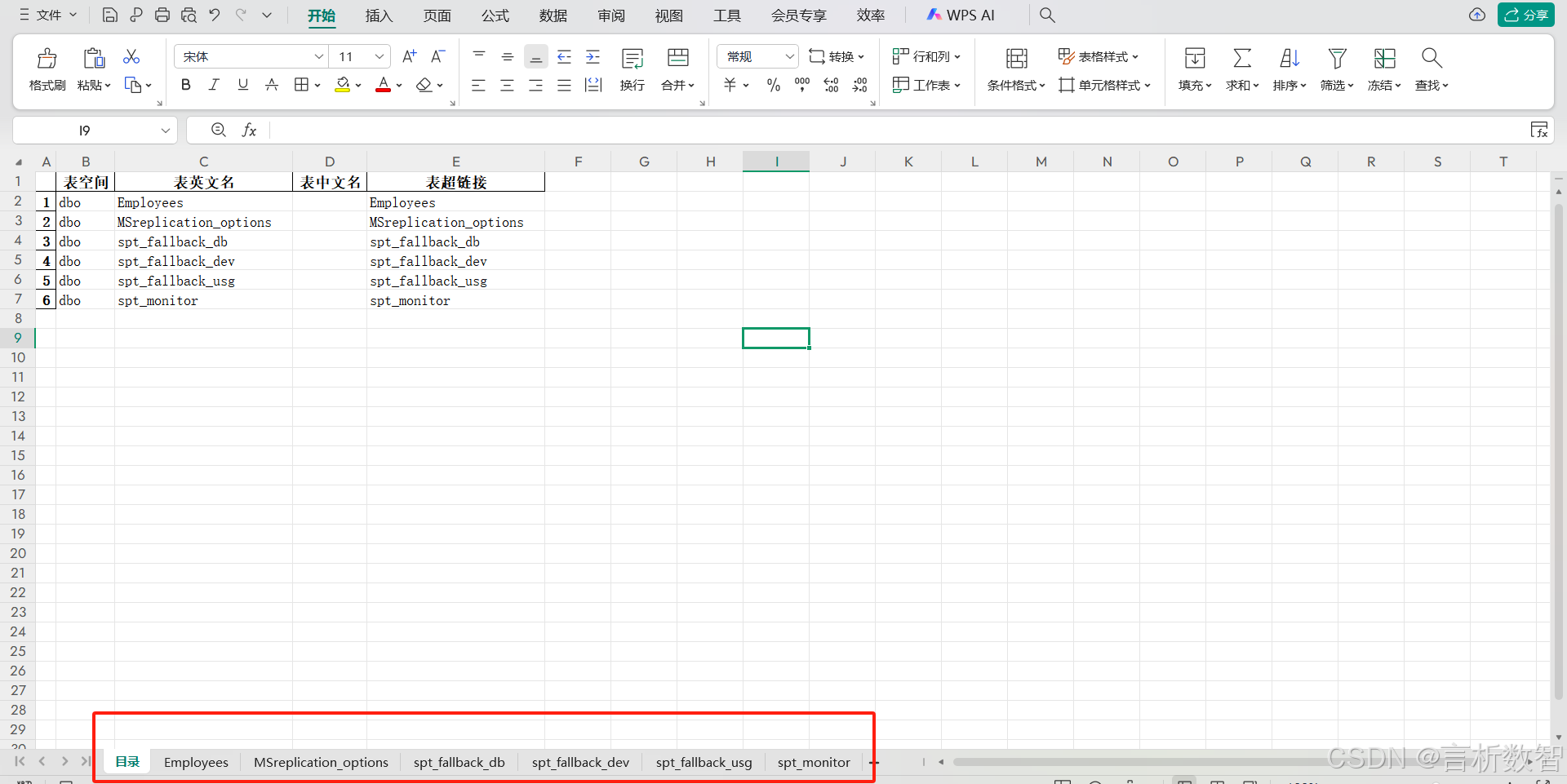This screenshot has height=784, width=1567.
Task: Click the distributed alignment icon
Action: 593,85
